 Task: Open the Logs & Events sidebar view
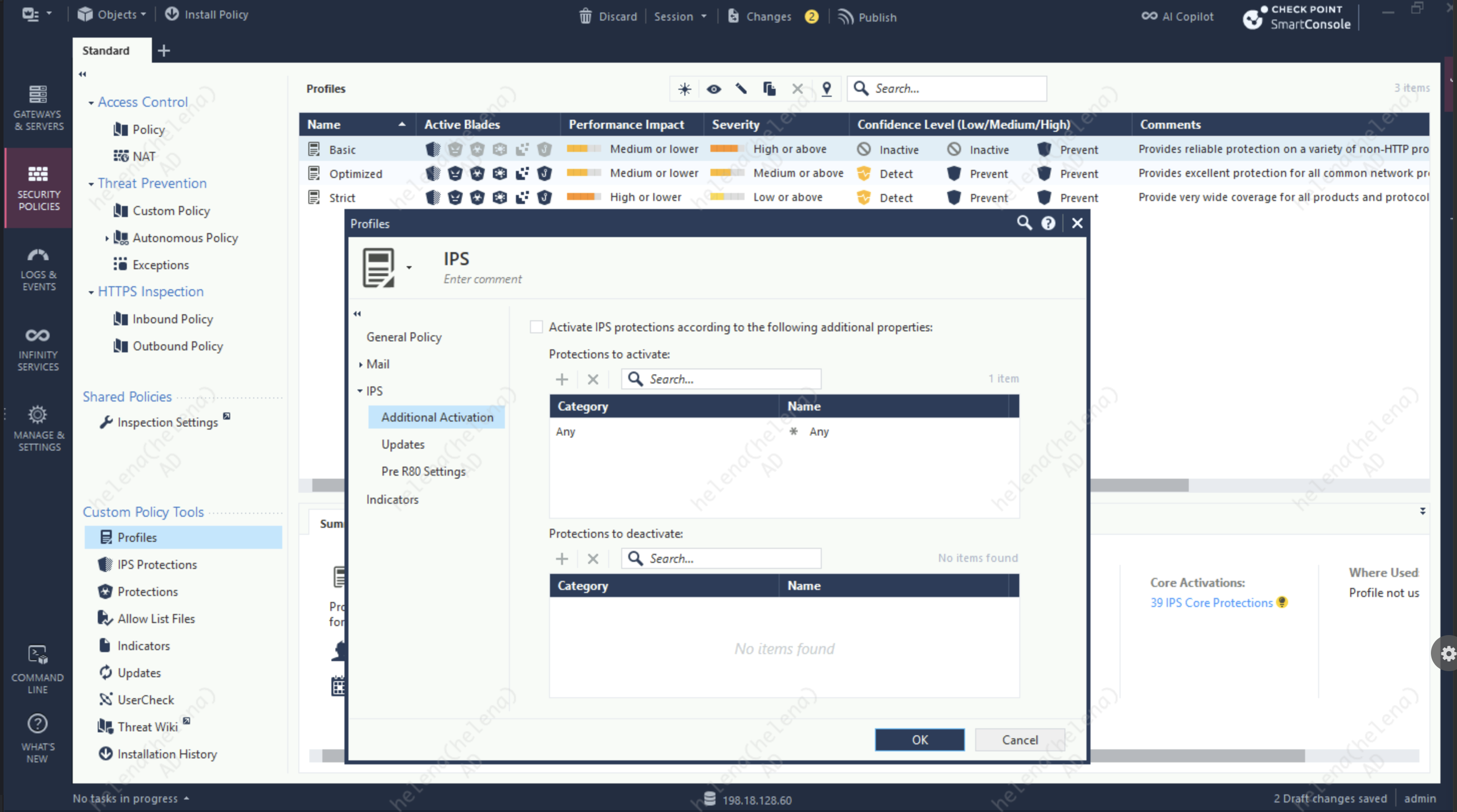click(x=38, y=269)
